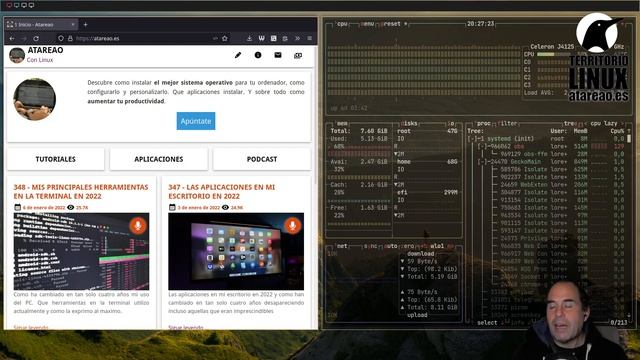Click the app grid thumbnail of article 347
This screenshot has height=360, width=640.
coord(236,251)
